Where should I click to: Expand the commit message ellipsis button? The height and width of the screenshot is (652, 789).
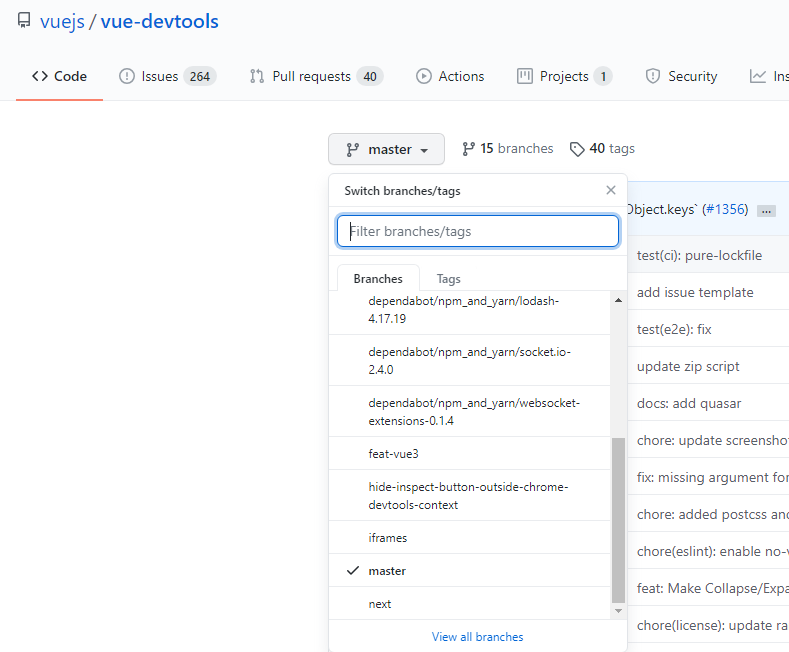[x=766, y=211]
